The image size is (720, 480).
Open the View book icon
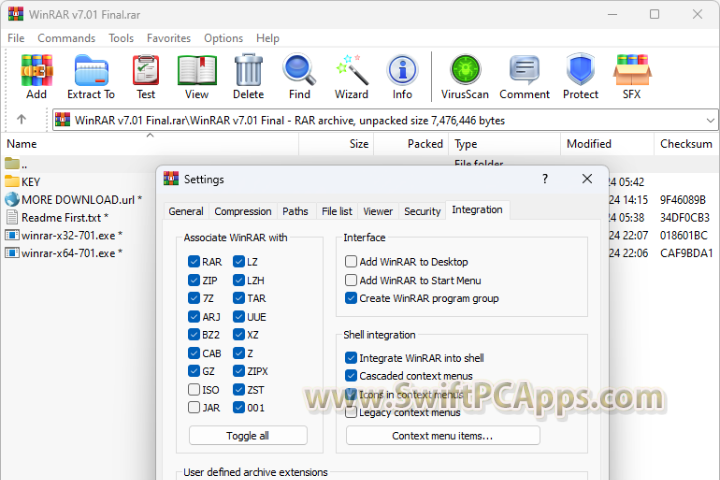[x=197, y=71]
